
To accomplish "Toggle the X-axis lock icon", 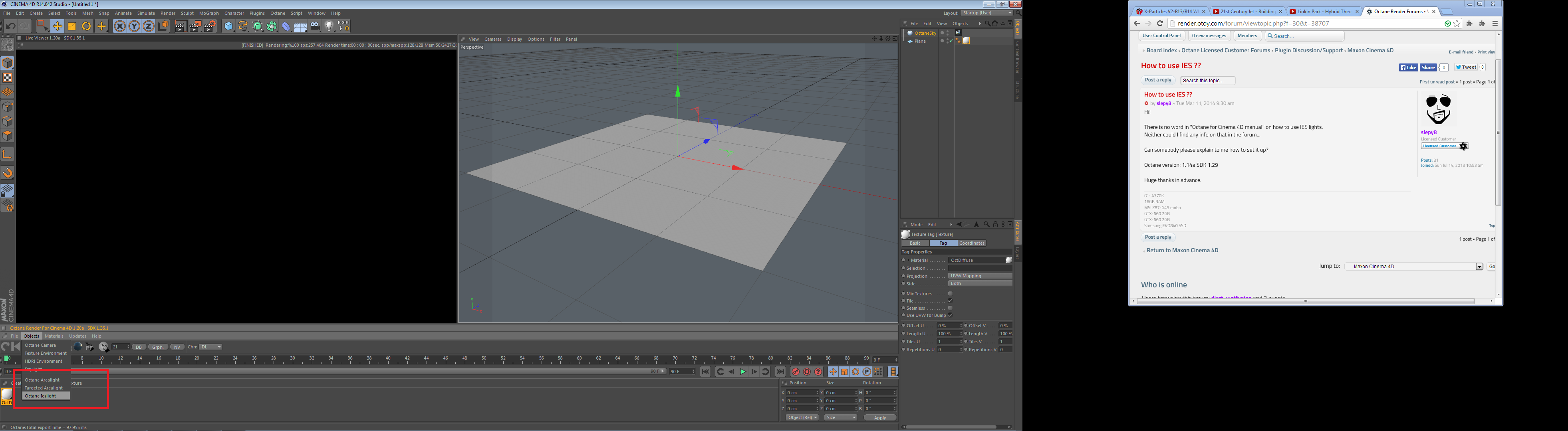I will [x=120, y=26].
